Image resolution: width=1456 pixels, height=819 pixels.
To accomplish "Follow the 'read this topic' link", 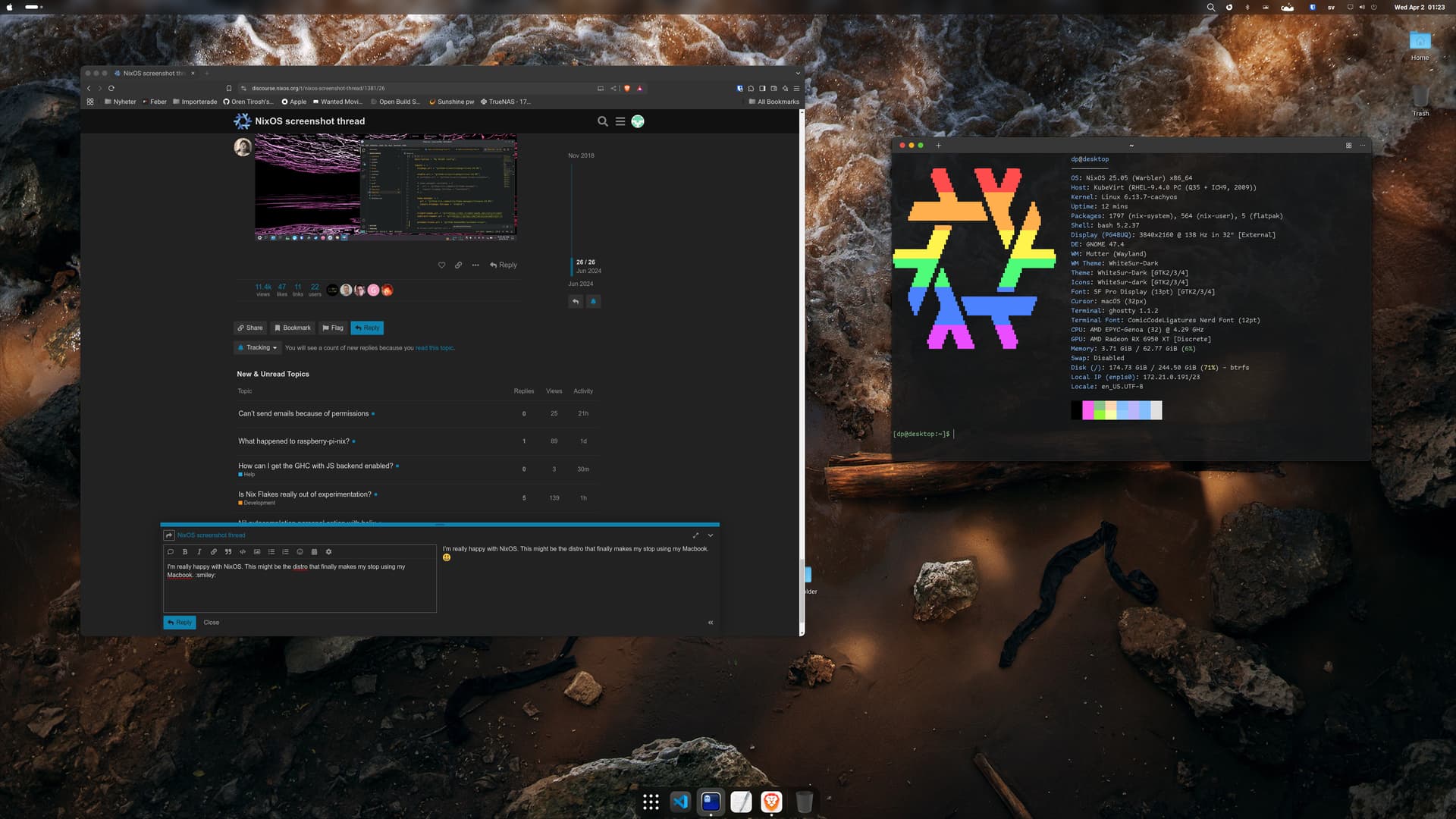I will (434, 347).
